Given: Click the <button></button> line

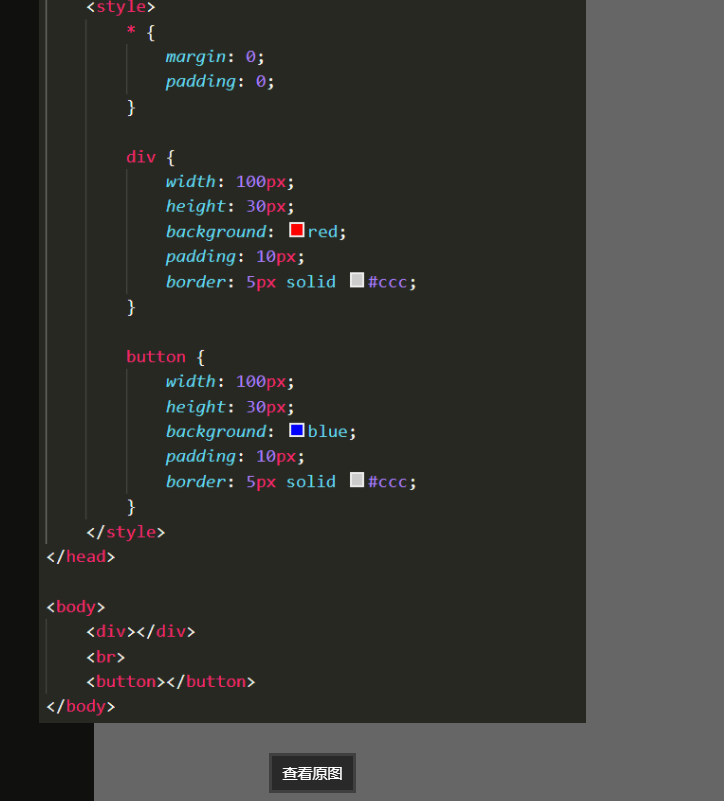Looking at the screenshot, I should pos(171,682).
